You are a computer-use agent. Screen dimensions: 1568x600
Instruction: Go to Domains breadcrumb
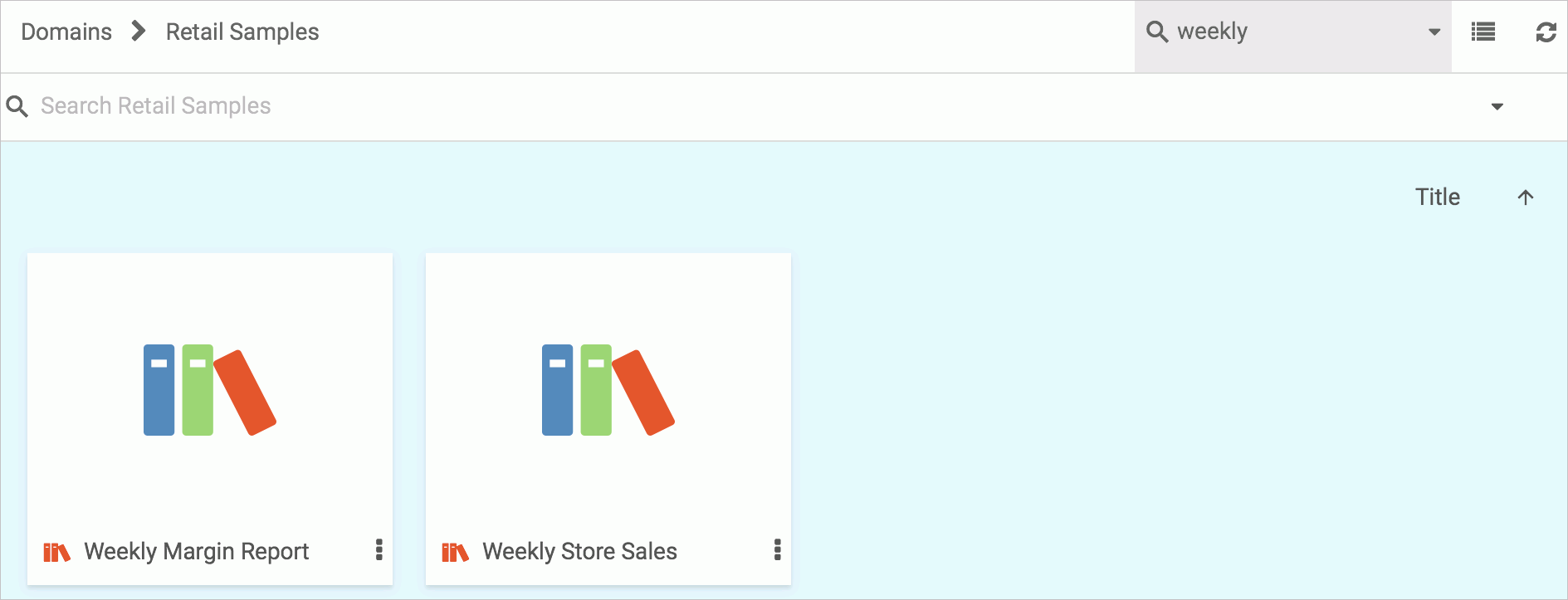point(66,32)
